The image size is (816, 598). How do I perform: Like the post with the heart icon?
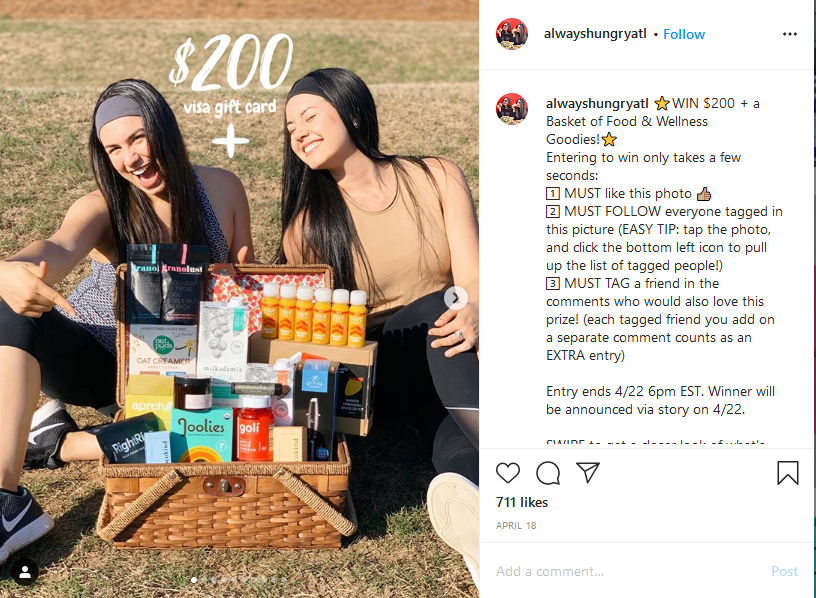click(x=508, y=473)
